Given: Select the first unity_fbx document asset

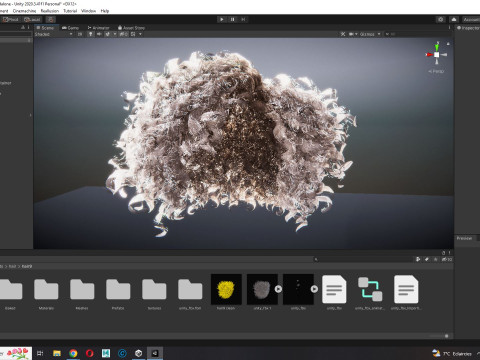Looking at the screenshot, I should pyautogui.click(x=334, y=289).
